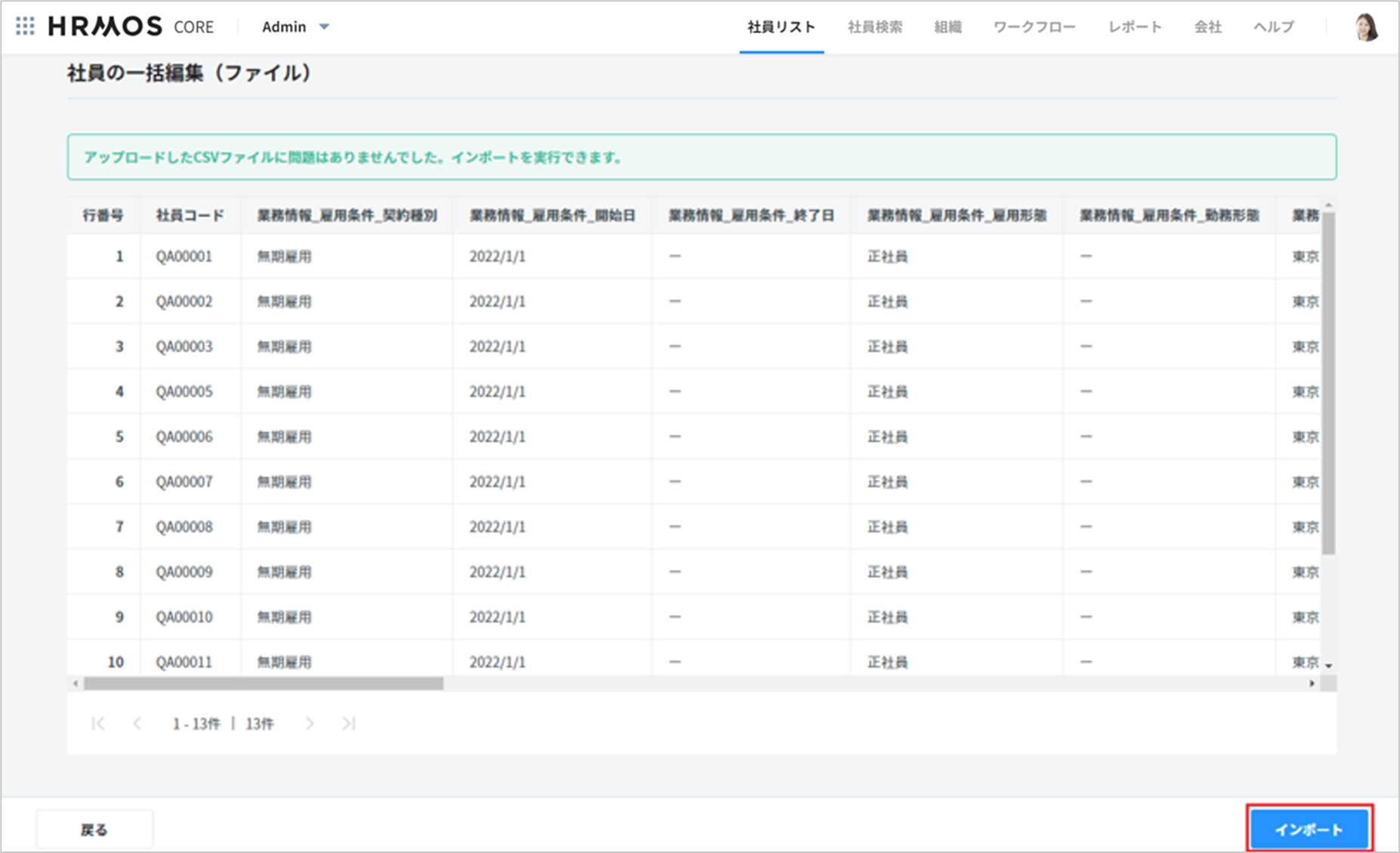Open the レポート menu item
The width and height of the screenshot is (1400, 853).
tap(1134, 27)
